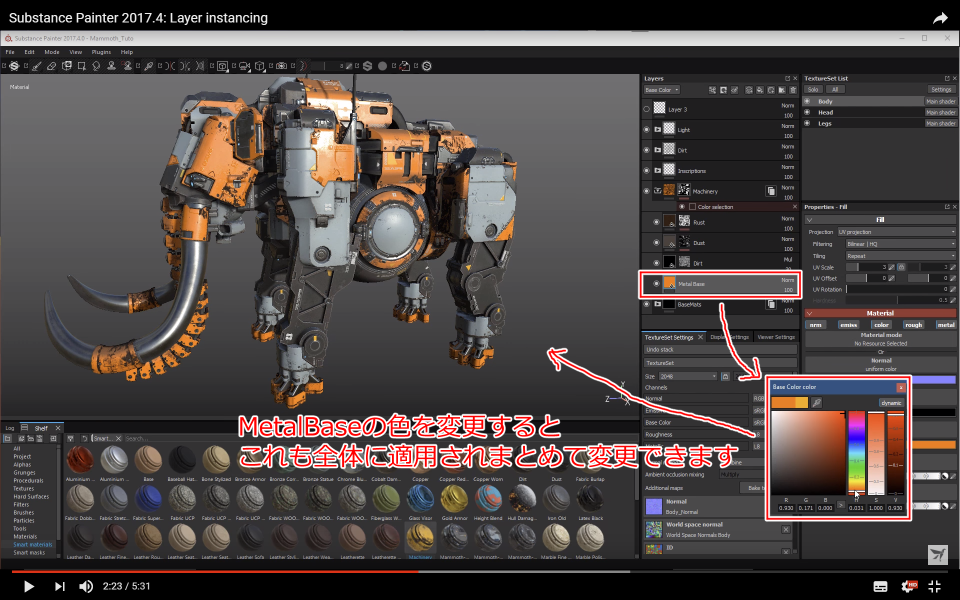The width and height of the screenshot is (960, 600).
Task: Select the Projection tool
Action: point(67,66)
